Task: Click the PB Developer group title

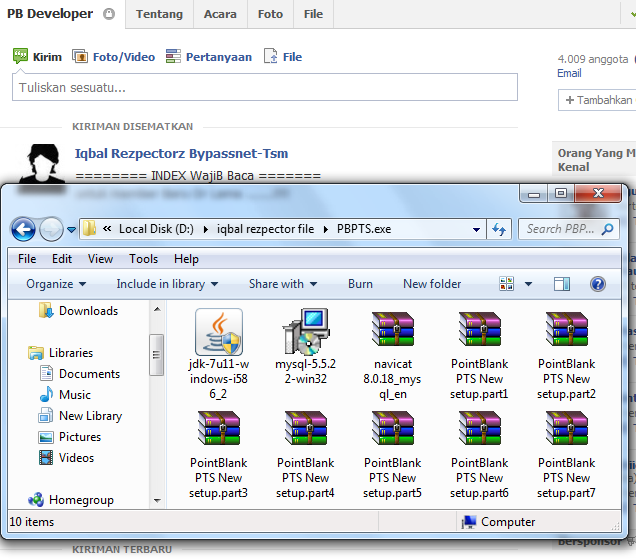Action: pos(50,14)
